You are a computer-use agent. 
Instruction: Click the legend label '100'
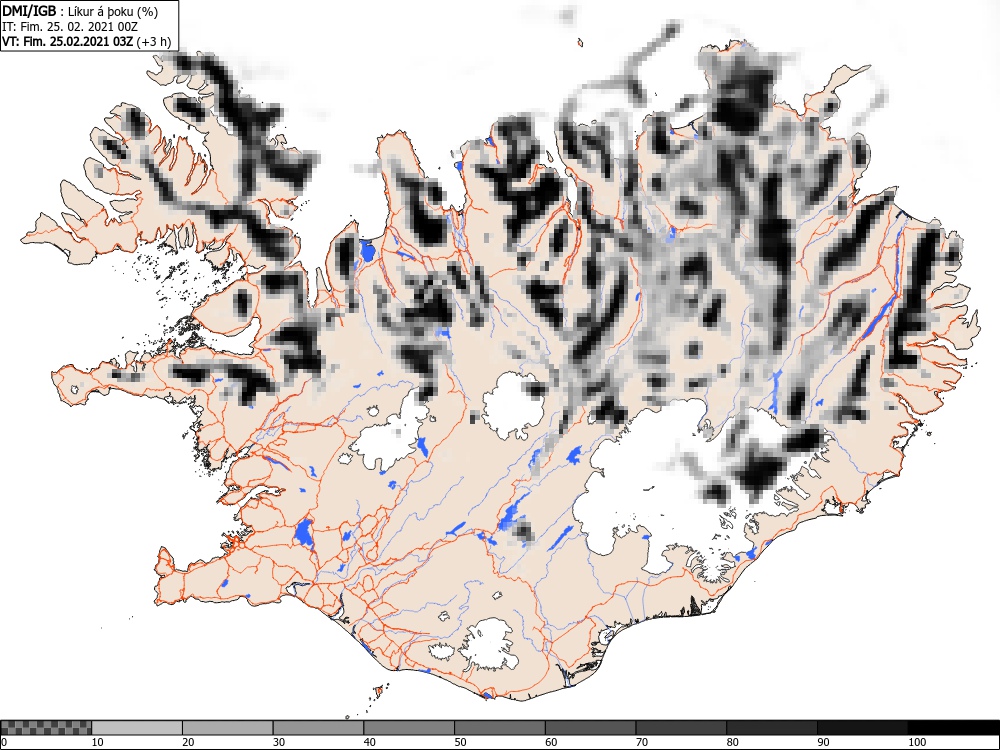(x=916, y=742)
